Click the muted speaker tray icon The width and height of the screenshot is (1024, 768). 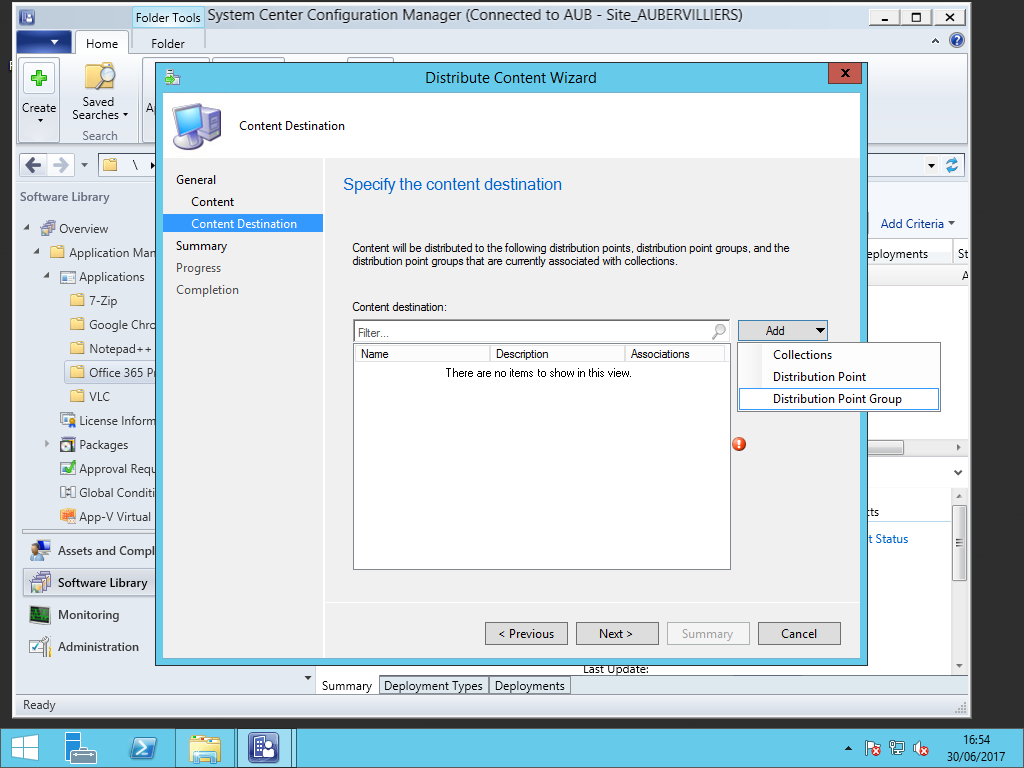point(921,748)
